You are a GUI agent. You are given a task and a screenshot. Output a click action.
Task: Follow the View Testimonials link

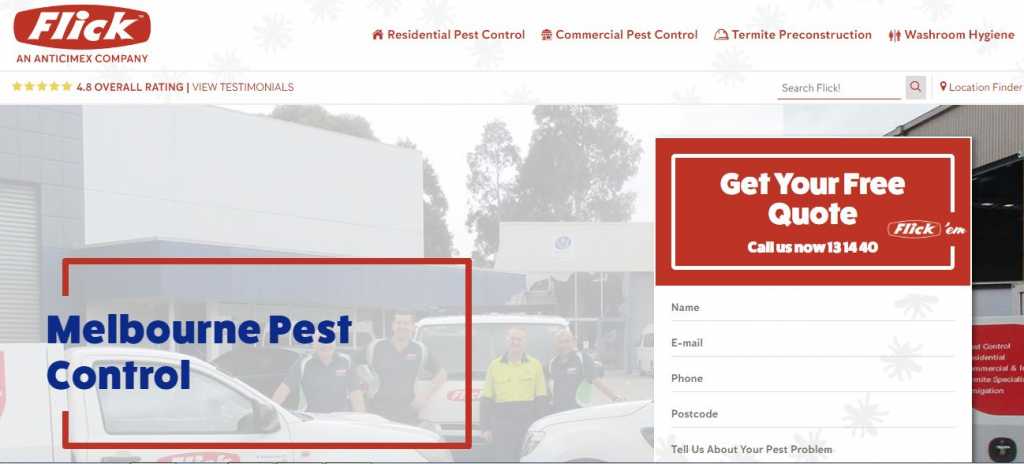[x=243, y=87]
